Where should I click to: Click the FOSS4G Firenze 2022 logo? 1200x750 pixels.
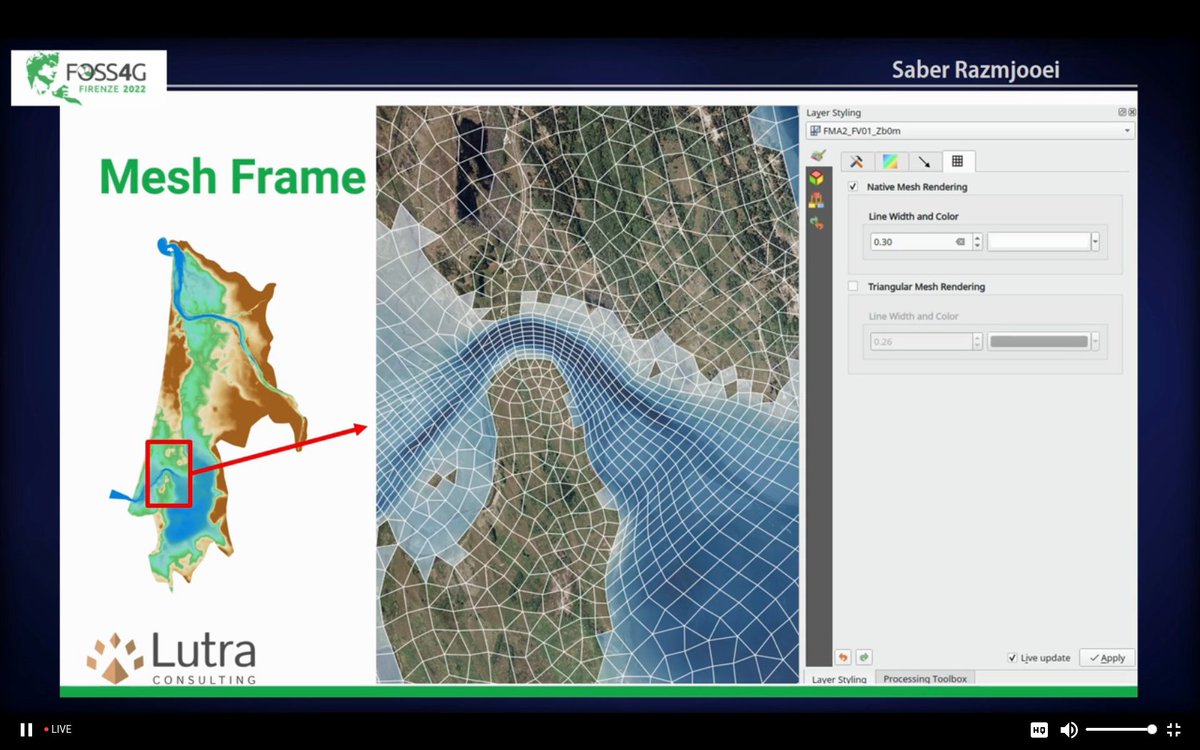pyautogui.click(x=89, y=78)
